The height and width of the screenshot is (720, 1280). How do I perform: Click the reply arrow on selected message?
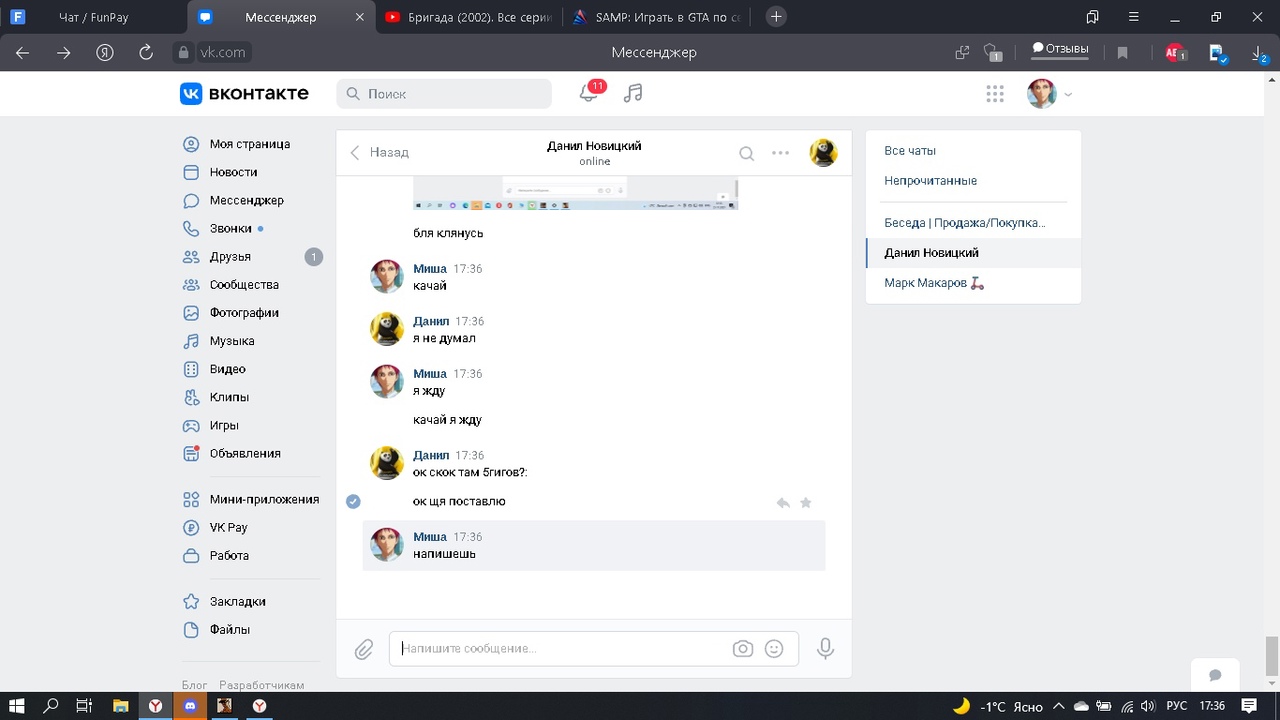coord(783,503)
